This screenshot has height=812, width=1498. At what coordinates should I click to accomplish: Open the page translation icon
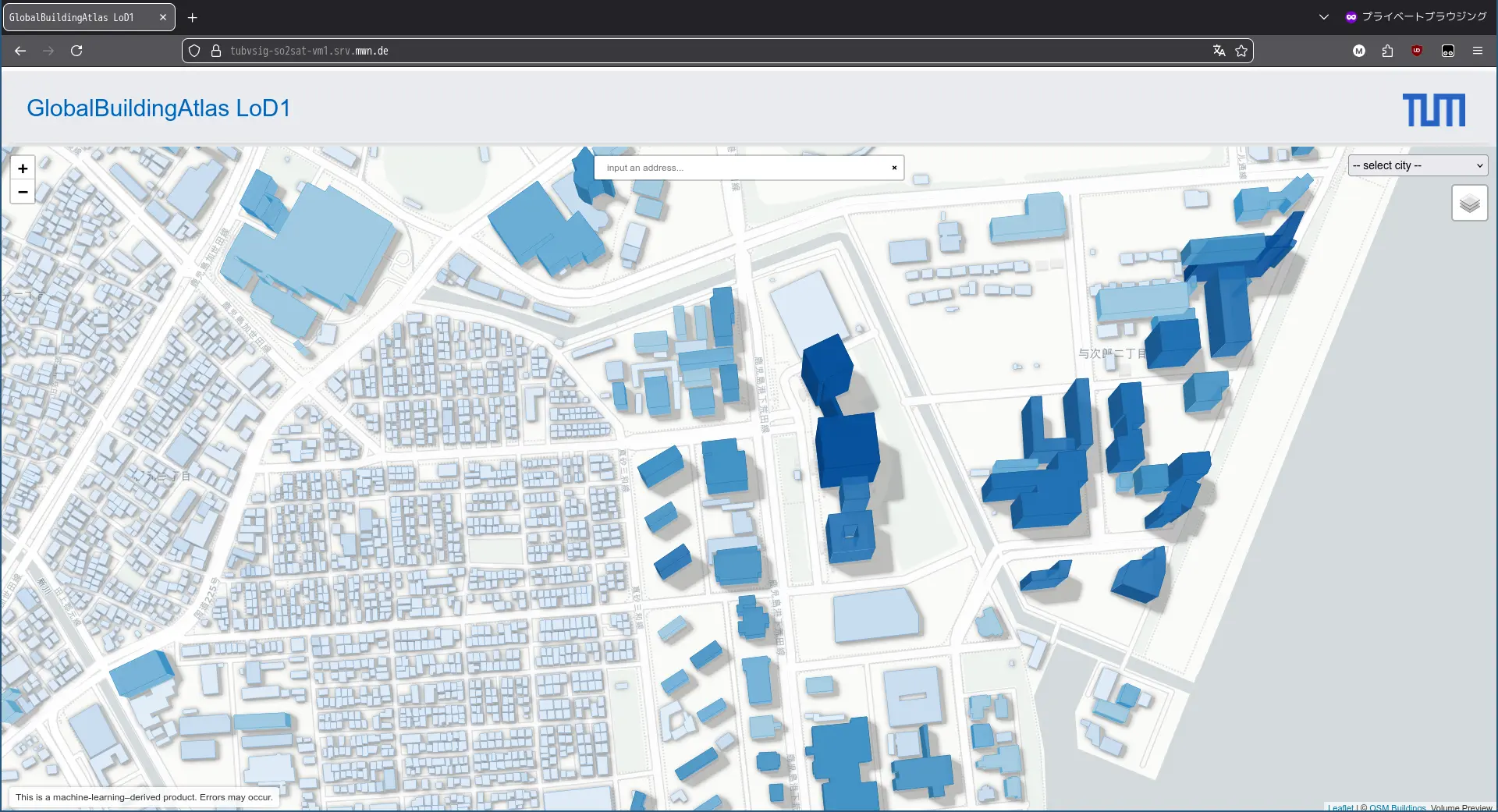(x=1219, y=51)
